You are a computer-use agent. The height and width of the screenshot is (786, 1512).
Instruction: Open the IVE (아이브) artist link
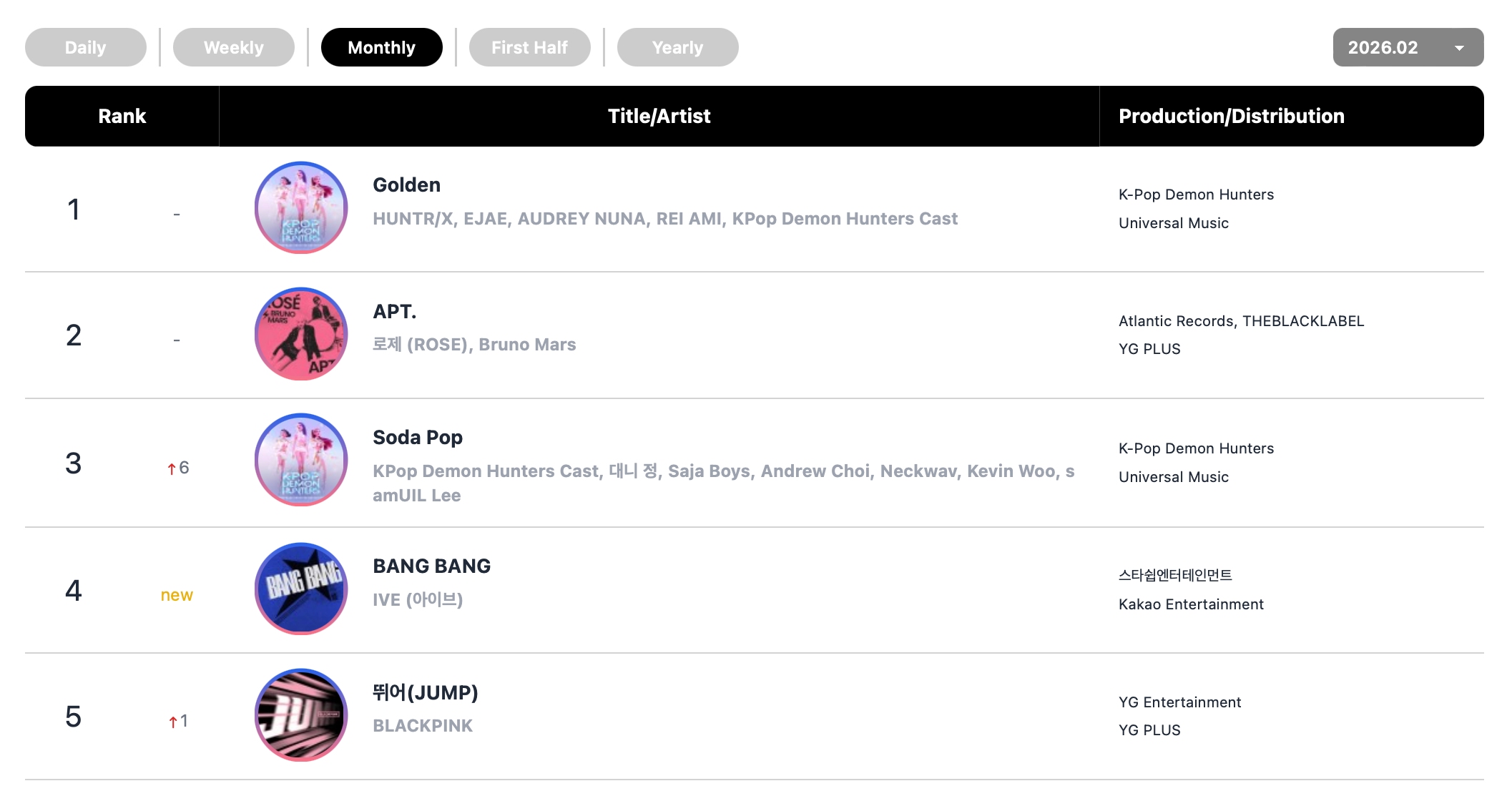pos(418,599)
